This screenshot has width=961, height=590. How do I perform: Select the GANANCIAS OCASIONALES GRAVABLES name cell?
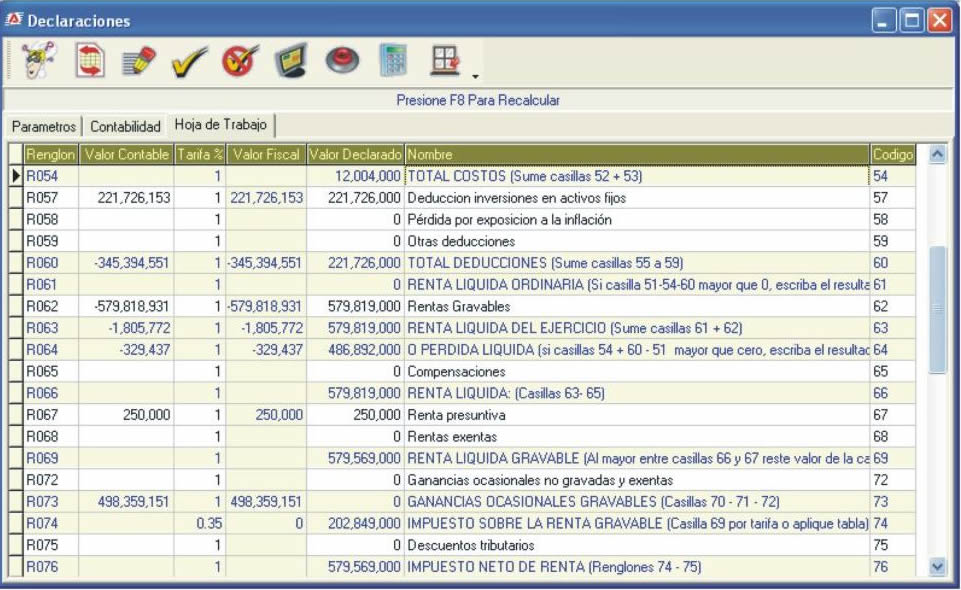point(637,502)
